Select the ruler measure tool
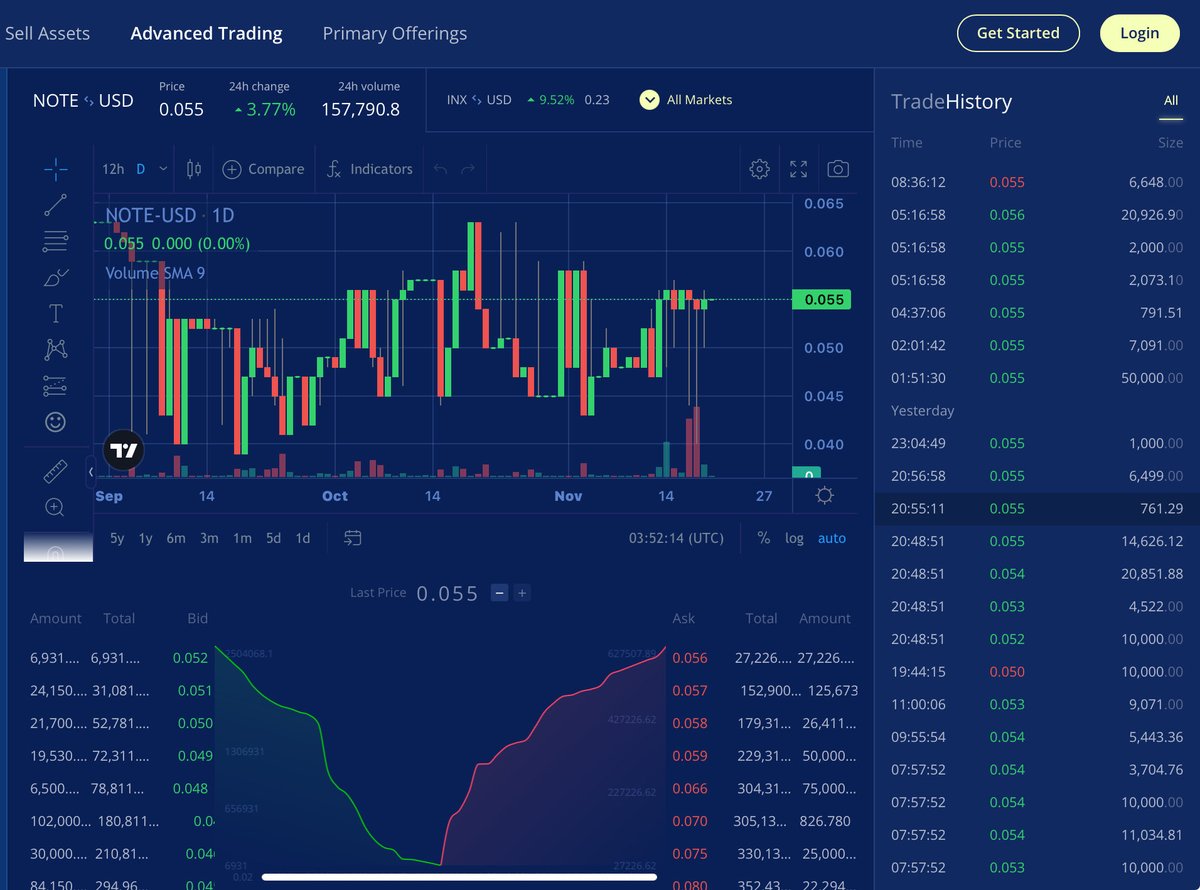 [56, 470]
